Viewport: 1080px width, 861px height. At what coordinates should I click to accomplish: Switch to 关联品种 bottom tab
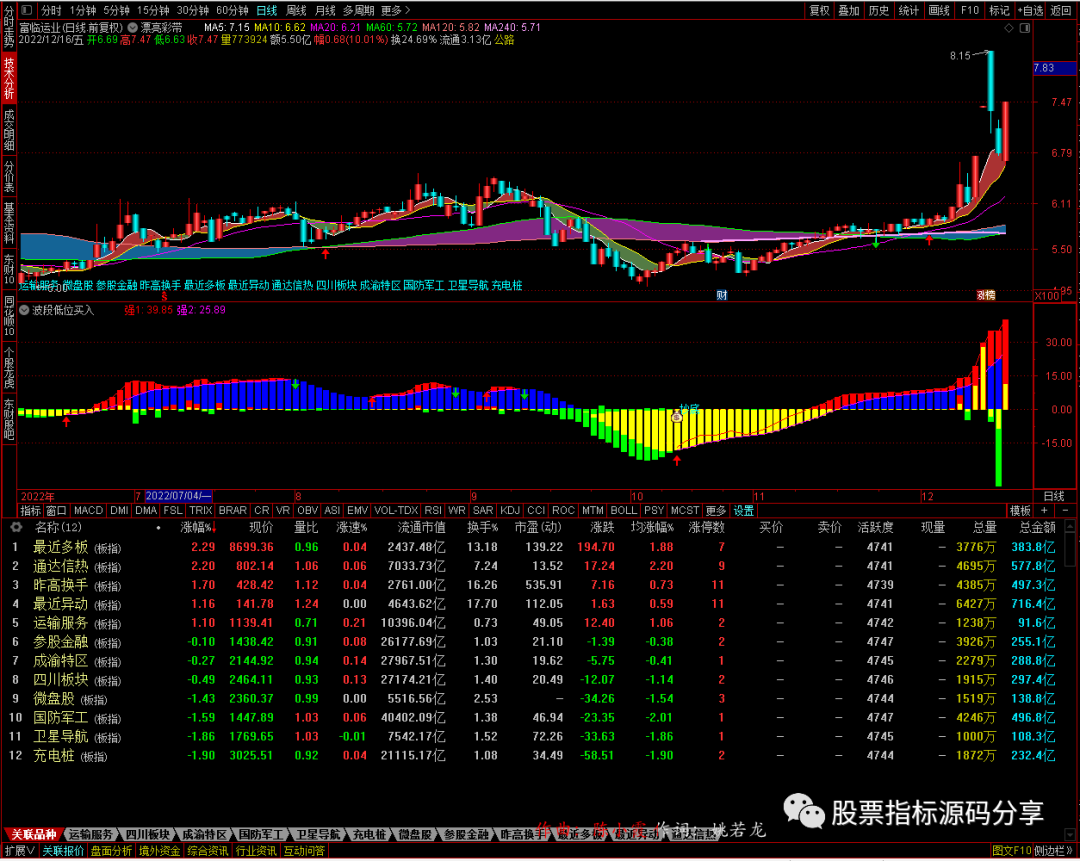[x=33, y=834]
